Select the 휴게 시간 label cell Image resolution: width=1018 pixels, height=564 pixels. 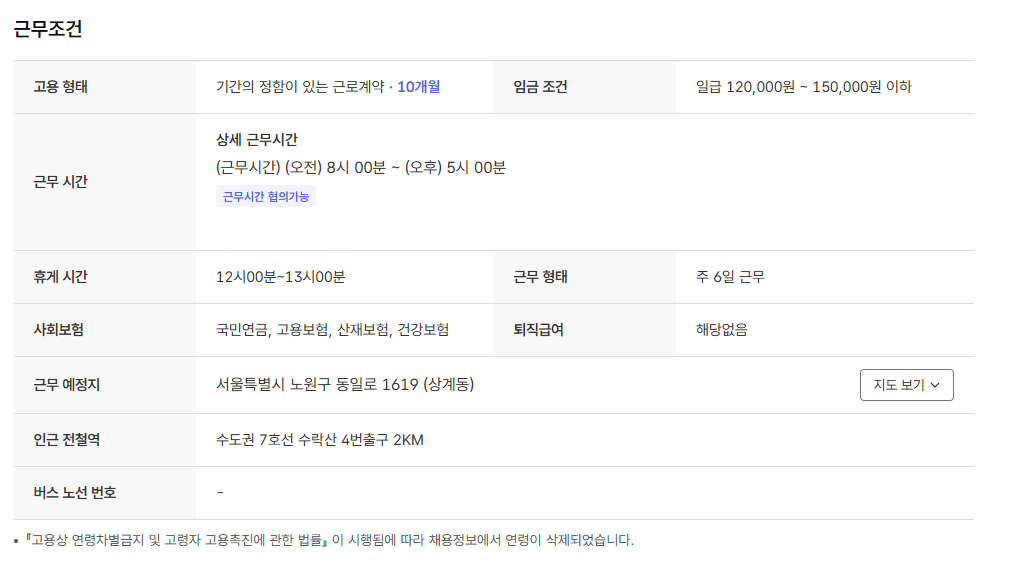[x=61, y=277]
